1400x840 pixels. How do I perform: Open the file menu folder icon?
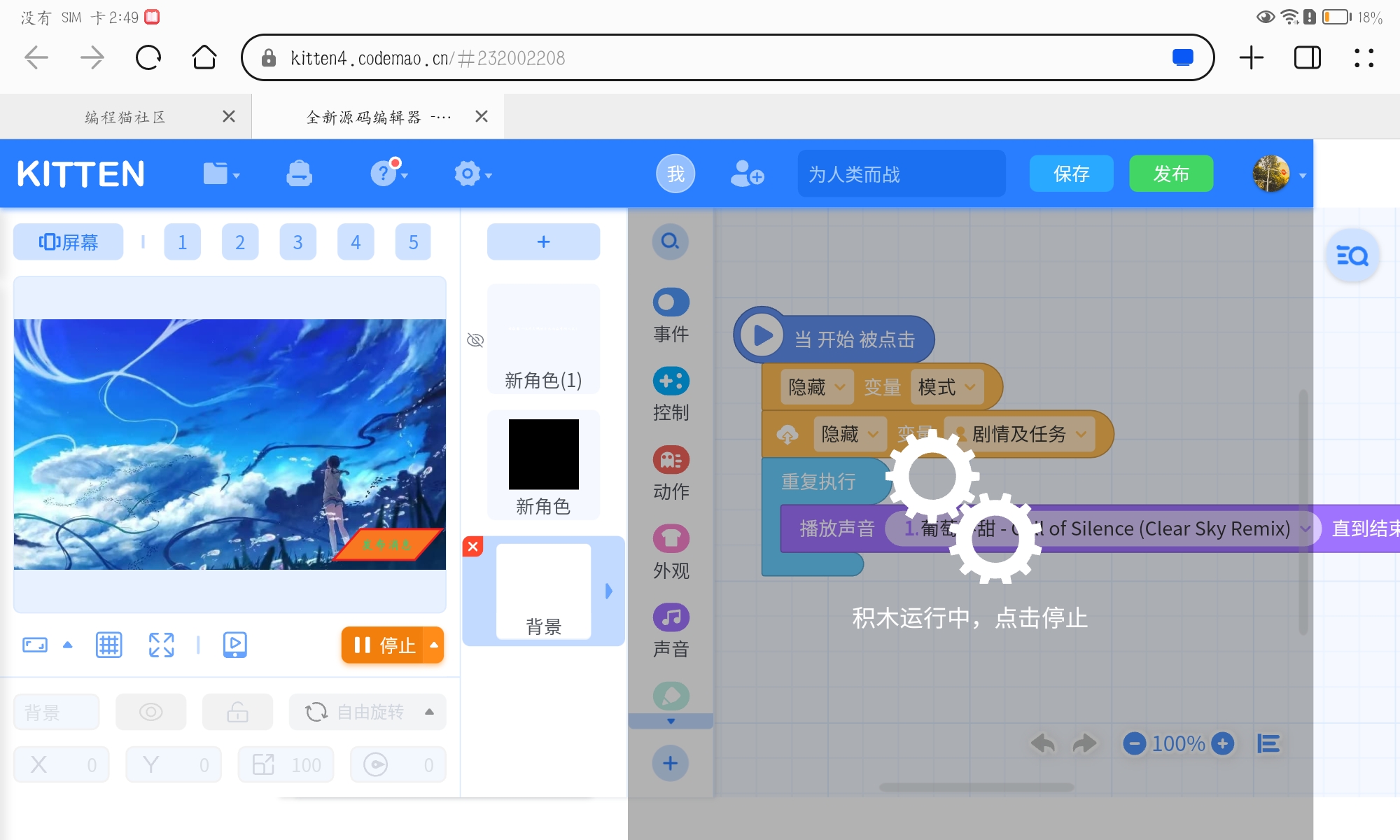[220, 174]
